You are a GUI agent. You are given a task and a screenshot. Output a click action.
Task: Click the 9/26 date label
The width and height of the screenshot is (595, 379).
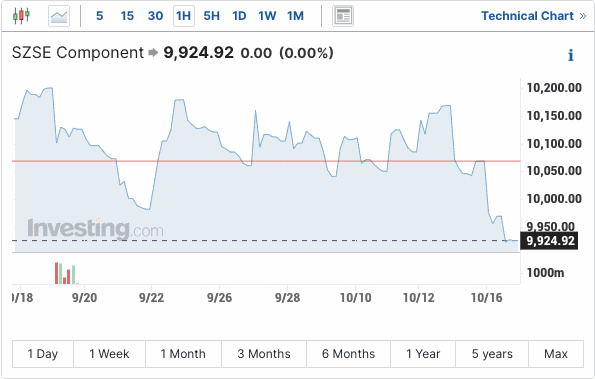pos(219,298)
